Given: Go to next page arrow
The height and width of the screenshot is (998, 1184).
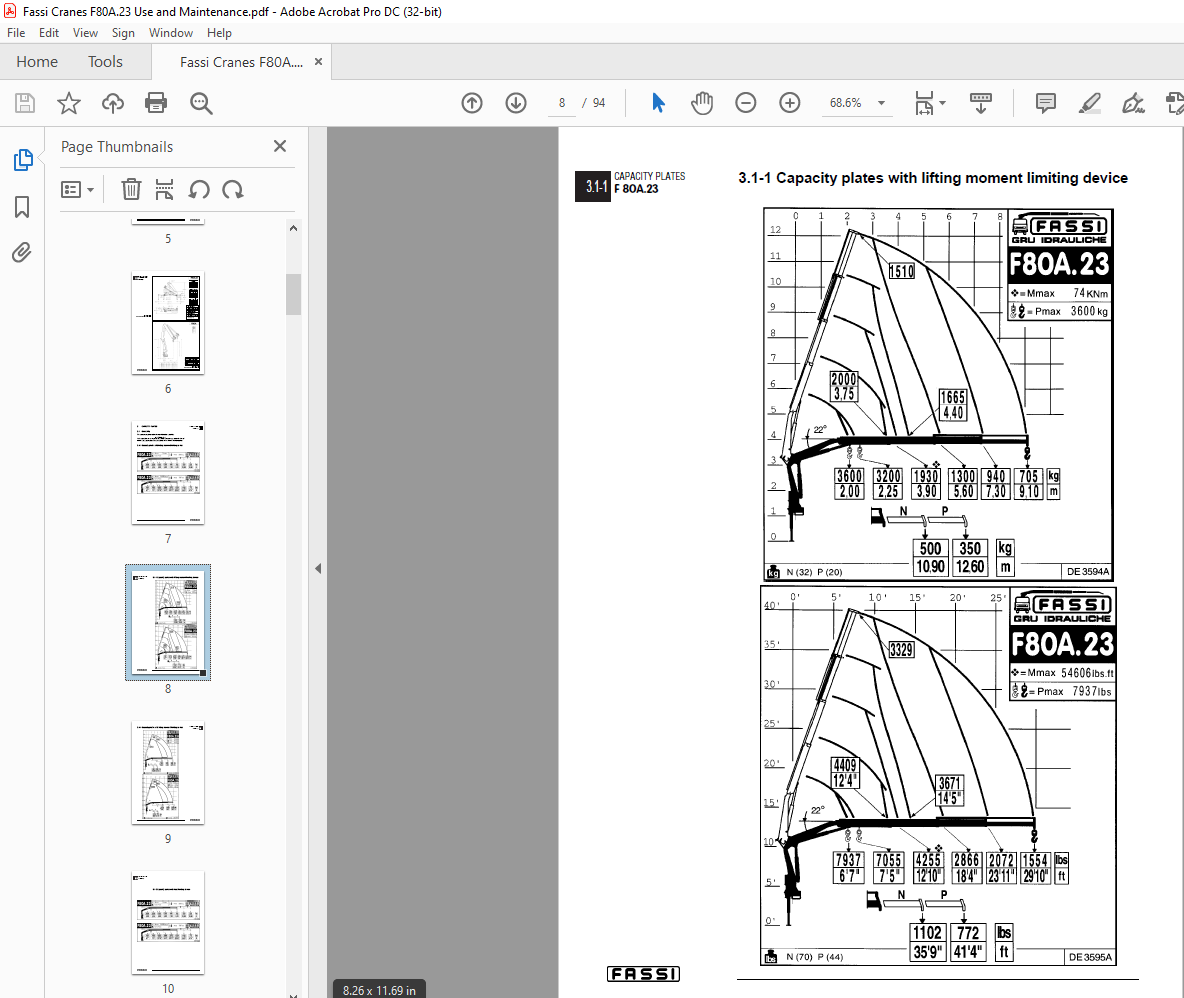Looking at the screenshot, I should [x=516, y=103].
